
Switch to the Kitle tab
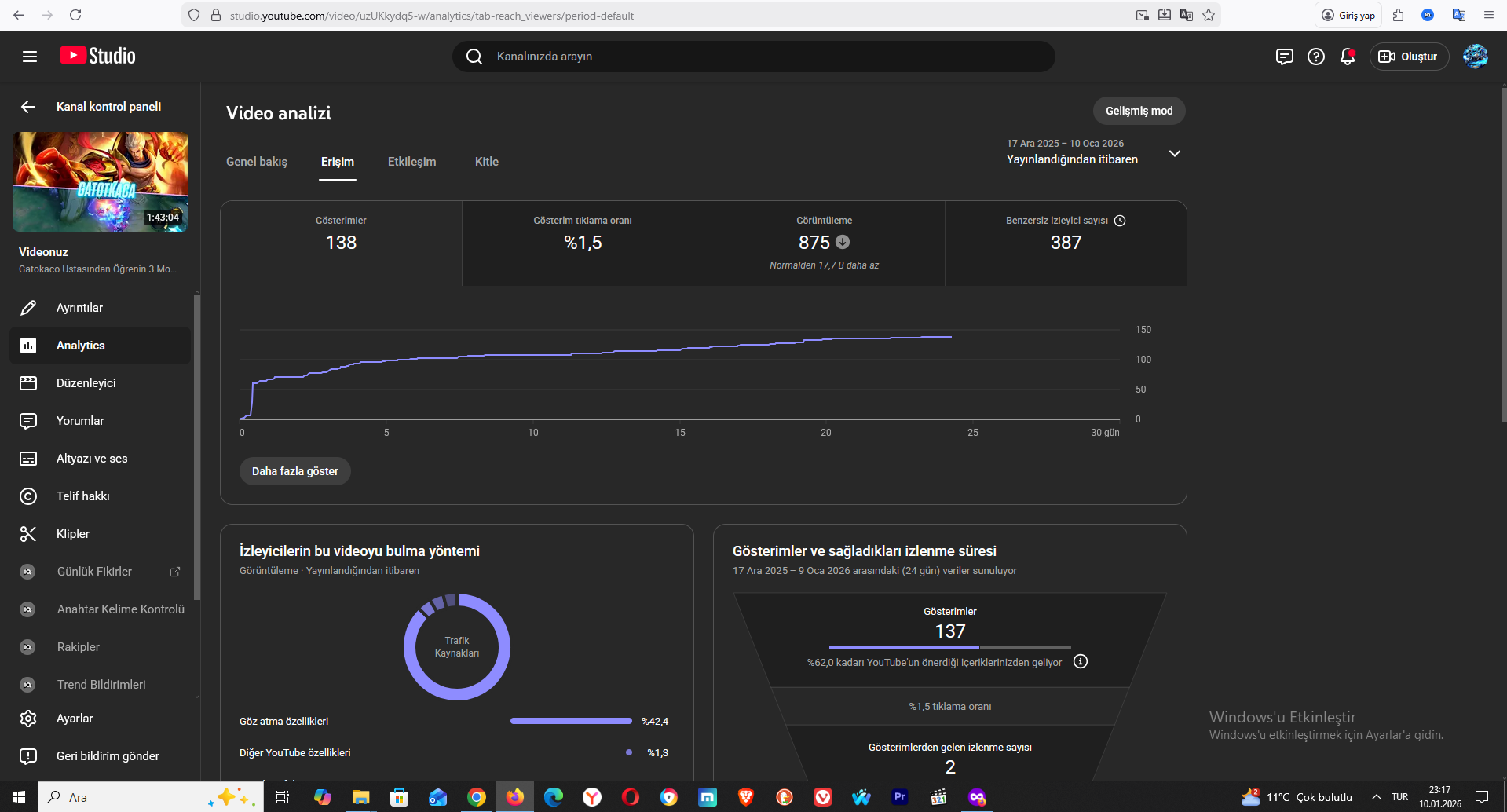tap(487, 162)
